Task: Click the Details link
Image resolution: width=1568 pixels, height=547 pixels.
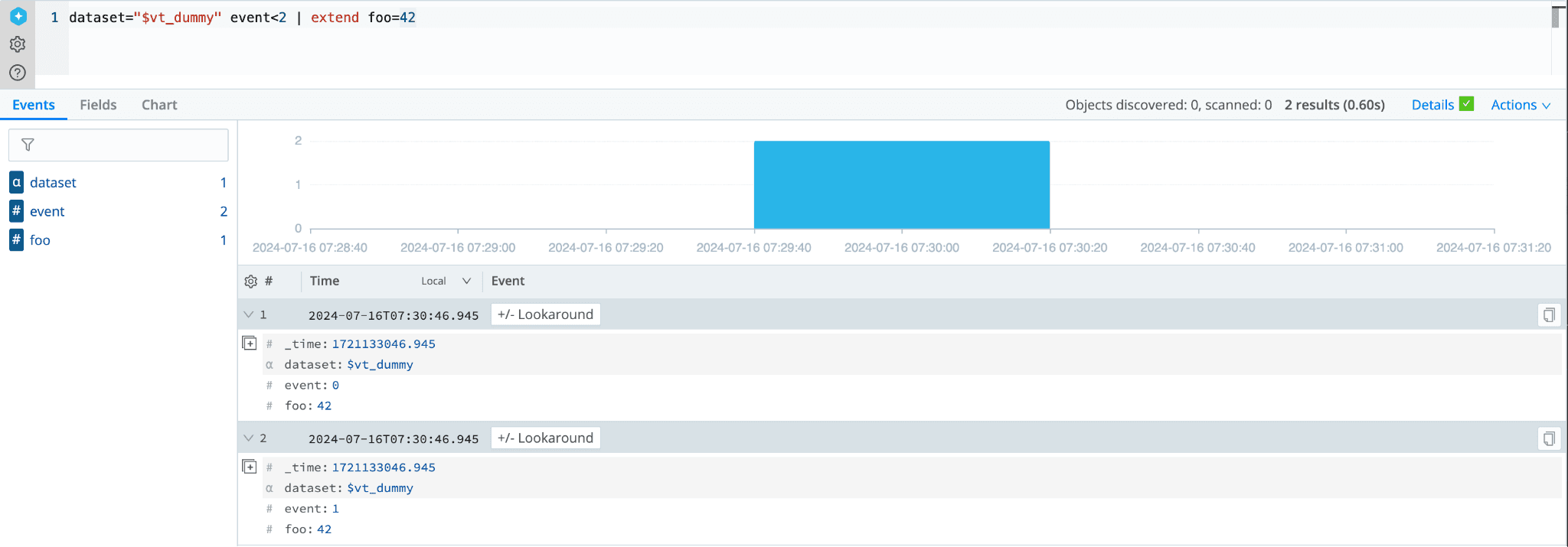Action: [x=1432, y=105]
